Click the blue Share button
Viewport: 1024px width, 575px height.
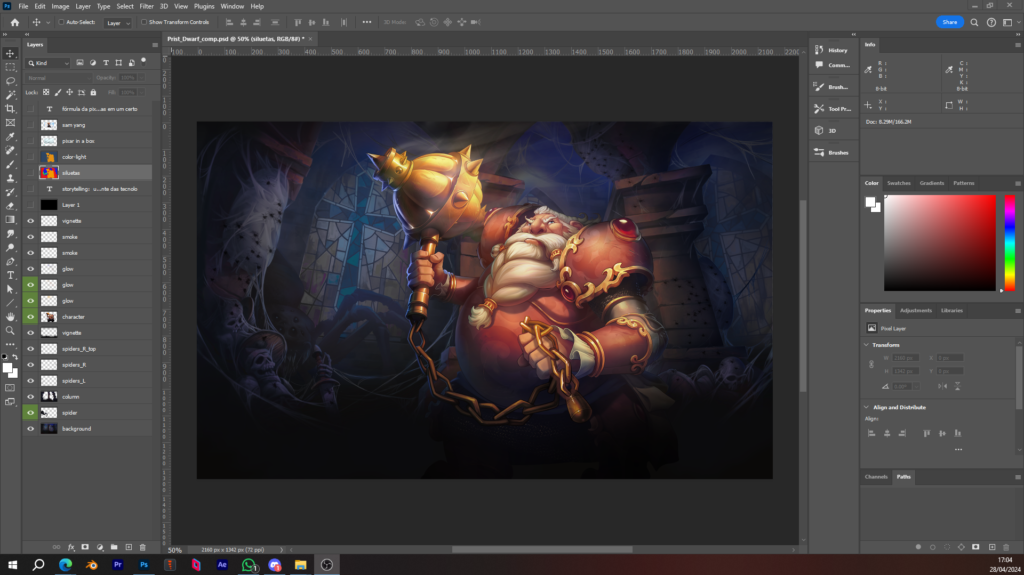point(950,22)
